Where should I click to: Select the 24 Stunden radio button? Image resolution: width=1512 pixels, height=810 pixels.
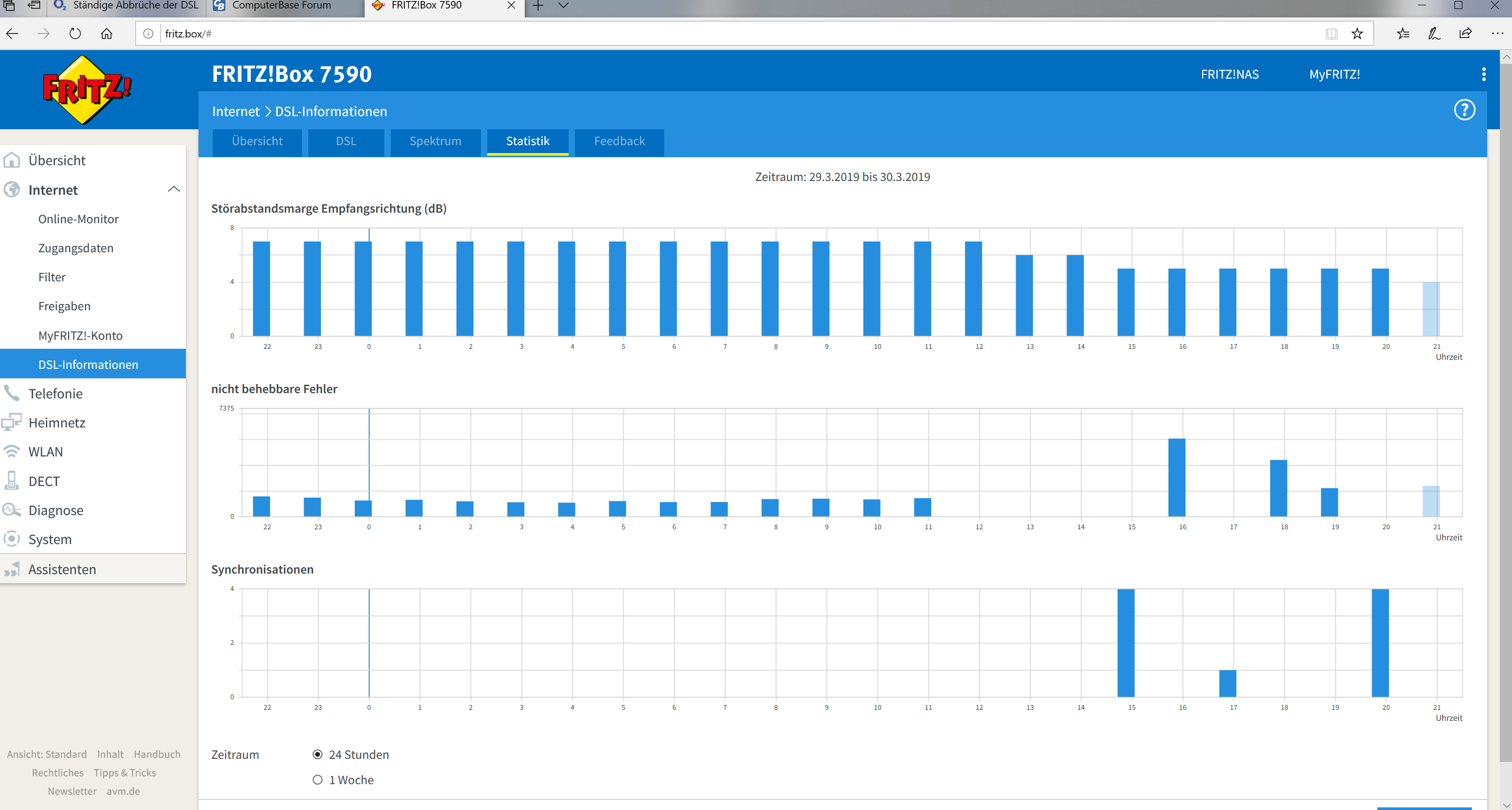(x=317, y=754)
